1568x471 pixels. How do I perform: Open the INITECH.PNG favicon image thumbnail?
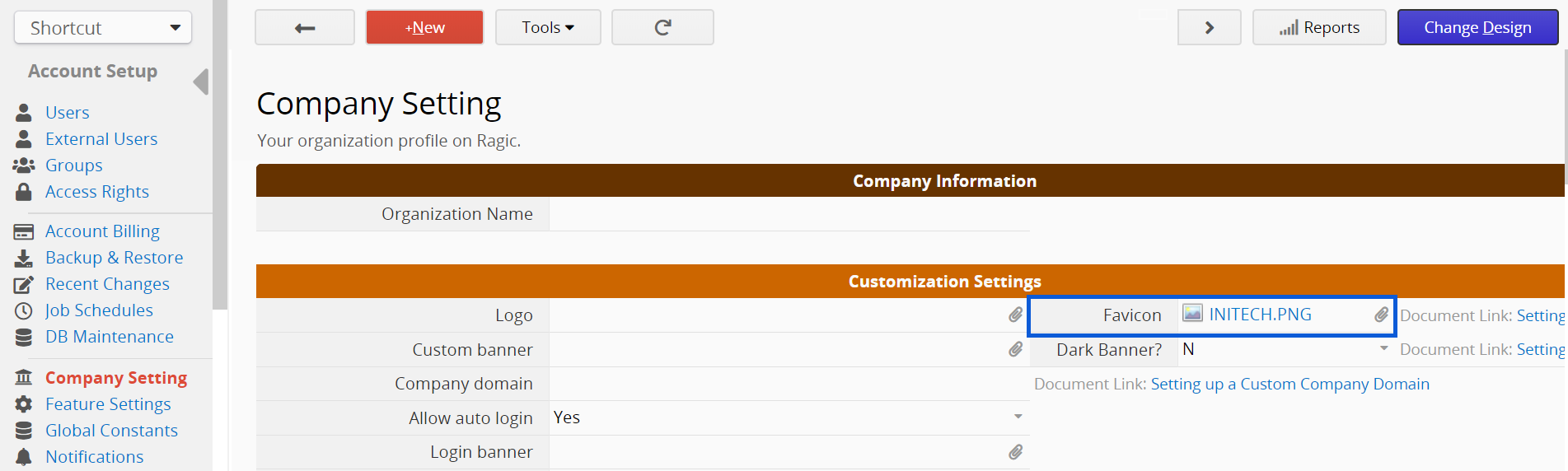(1192, 313)
